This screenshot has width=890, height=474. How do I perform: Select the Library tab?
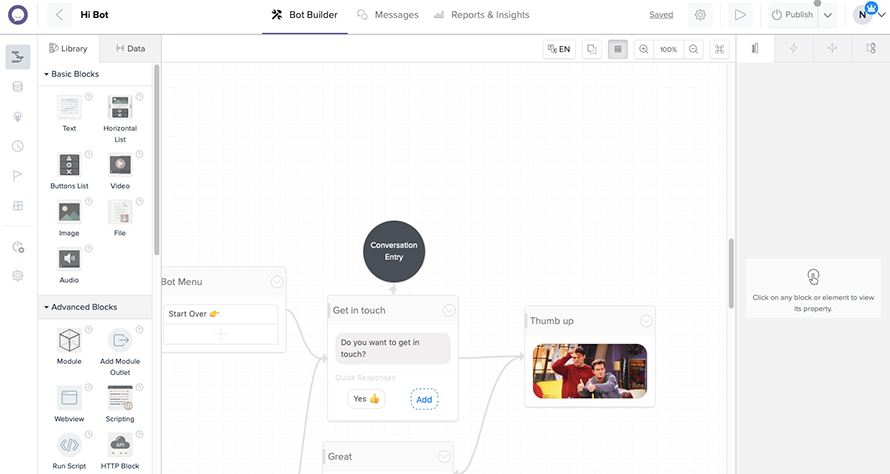69,48
